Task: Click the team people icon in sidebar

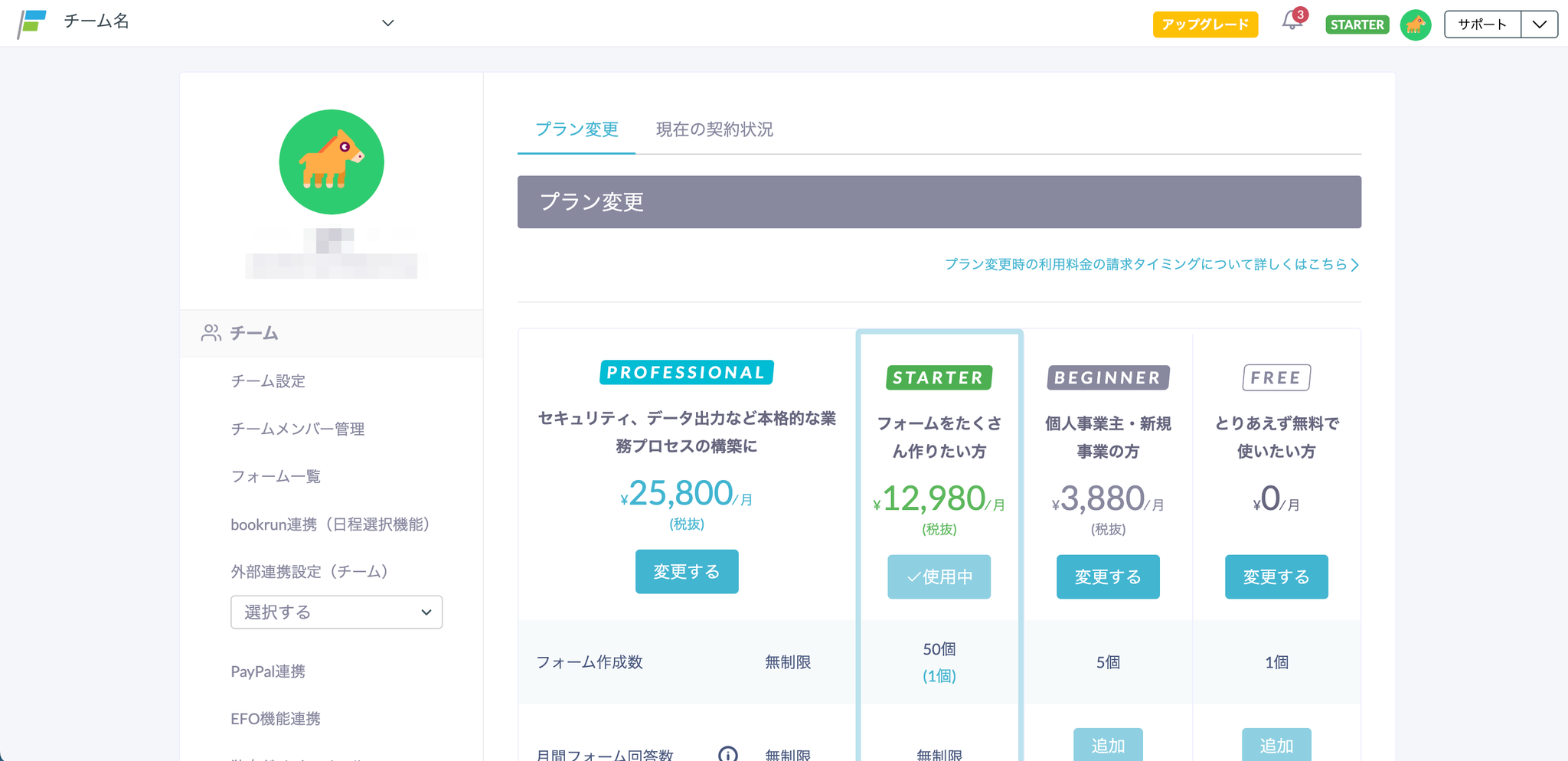Action: [211, 333]
